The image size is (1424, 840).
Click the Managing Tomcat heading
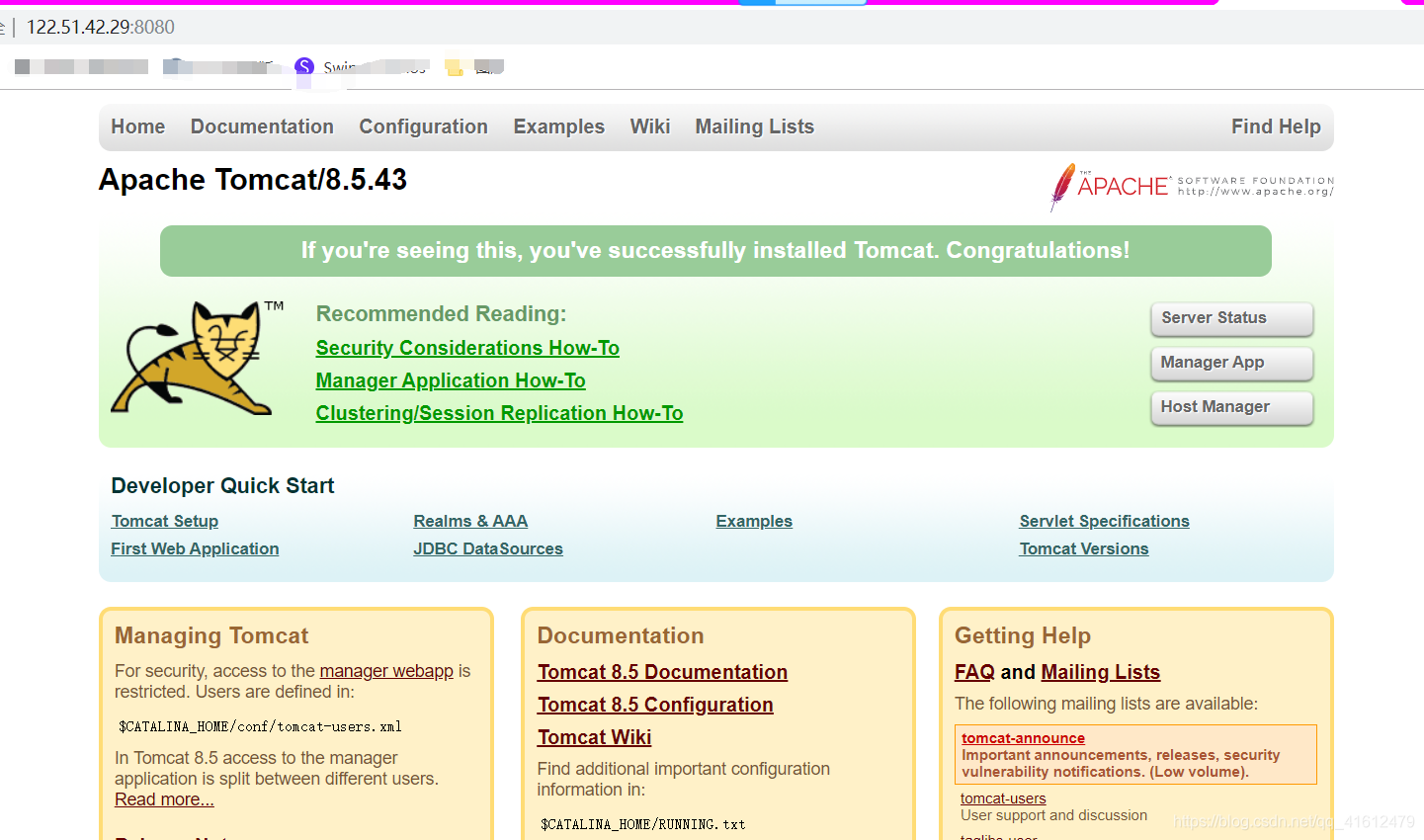(211, 635)
